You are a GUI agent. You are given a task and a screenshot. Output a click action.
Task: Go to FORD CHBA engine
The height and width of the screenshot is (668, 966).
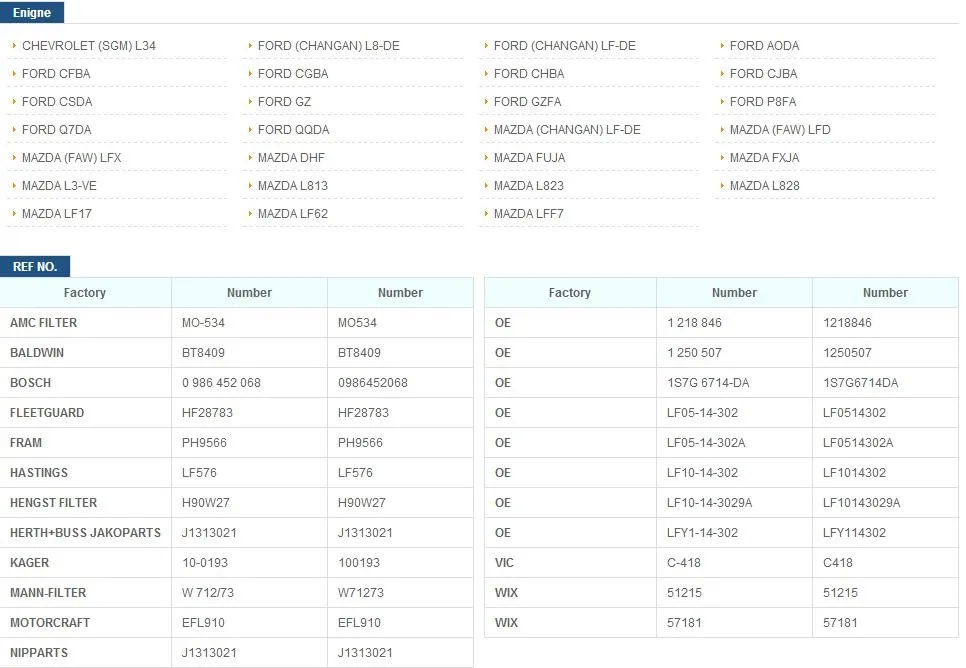click(x=529, y=74)
